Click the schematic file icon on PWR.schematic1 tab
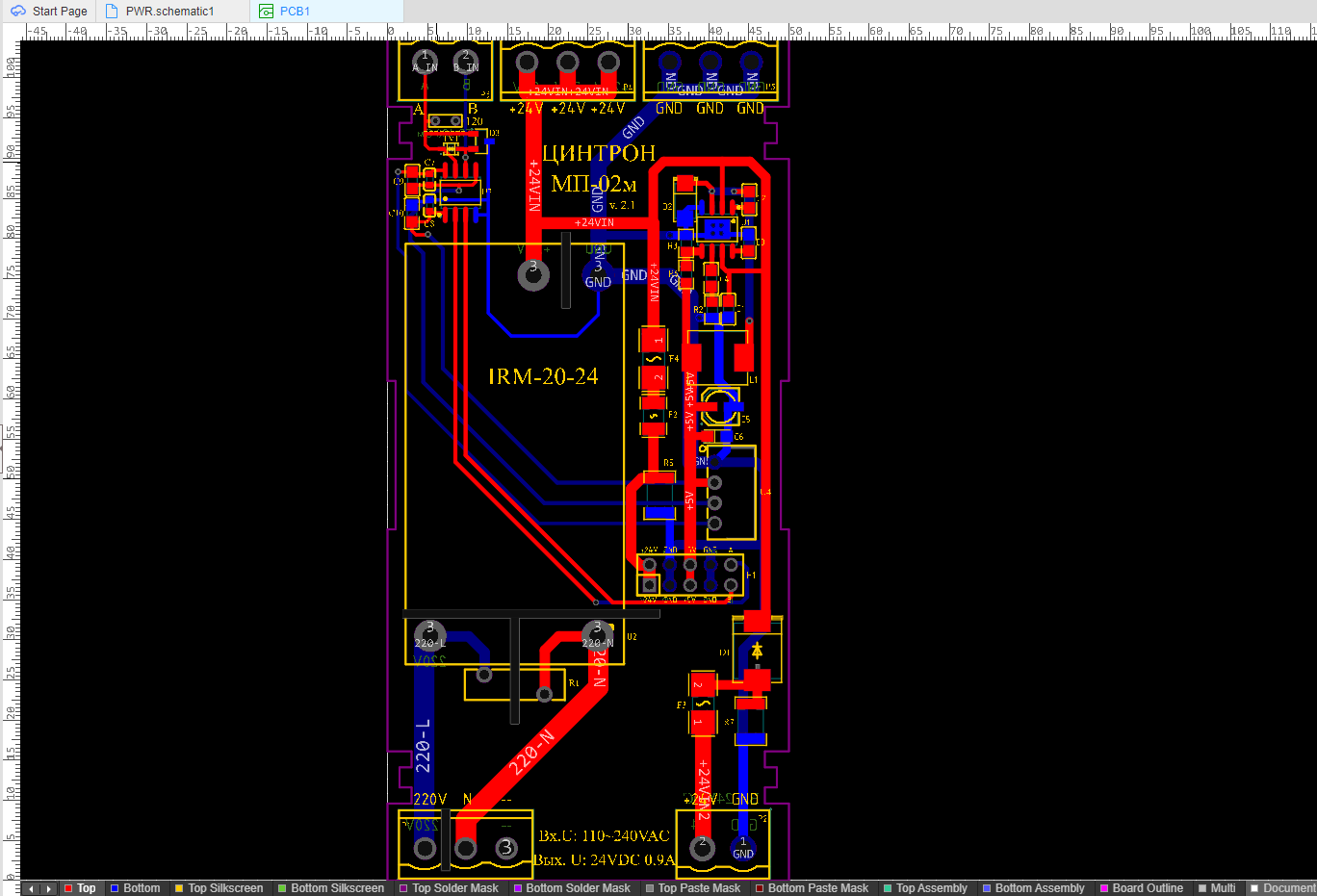The image size is (1317, 896). click(x=112, y=12)
